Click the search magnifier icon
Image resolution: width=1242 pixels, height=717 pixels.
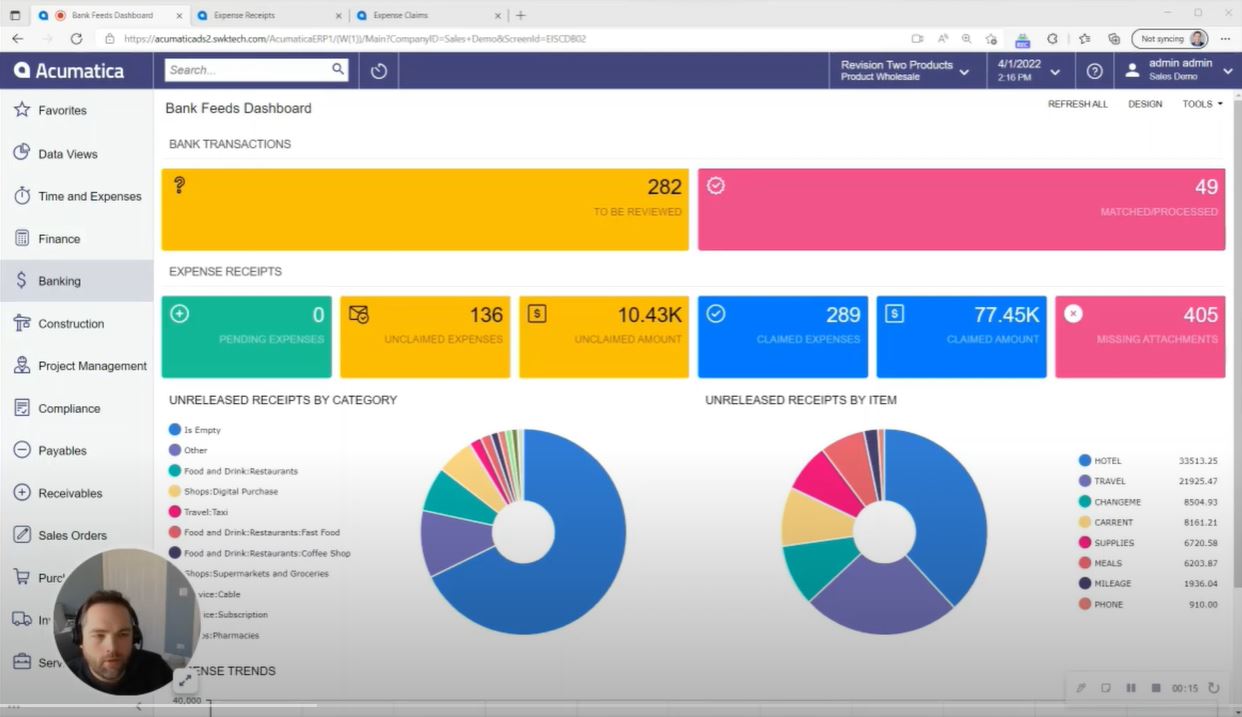pos(338,70)
